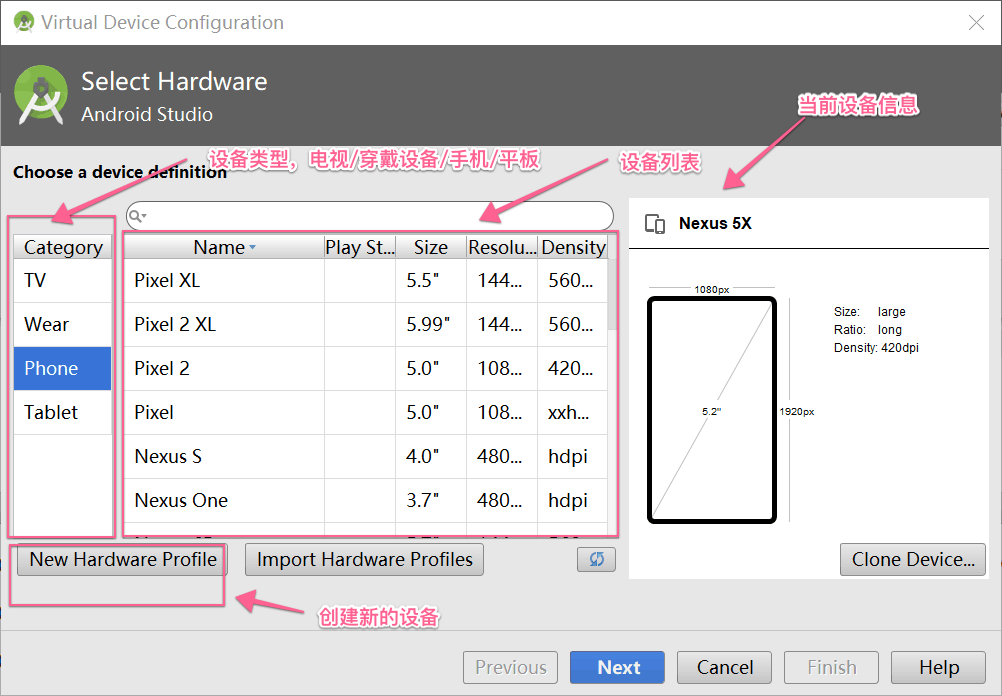This screenshot has width=1002, height=696.
Task: Click the device list vertical scrollbar
Action: [612, 295]
